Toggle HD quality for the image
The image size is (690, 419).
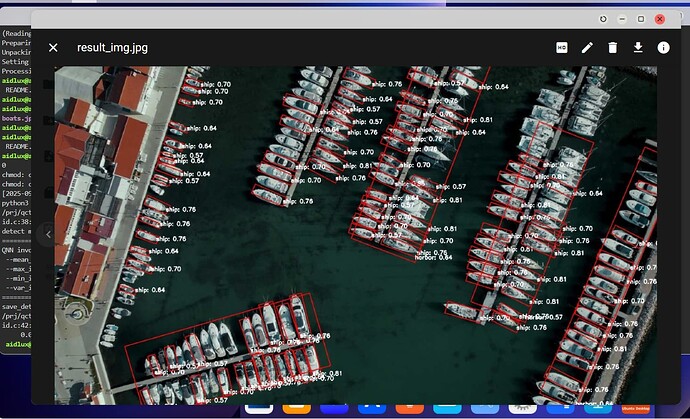pyautogui.click(x=562, y=47)
